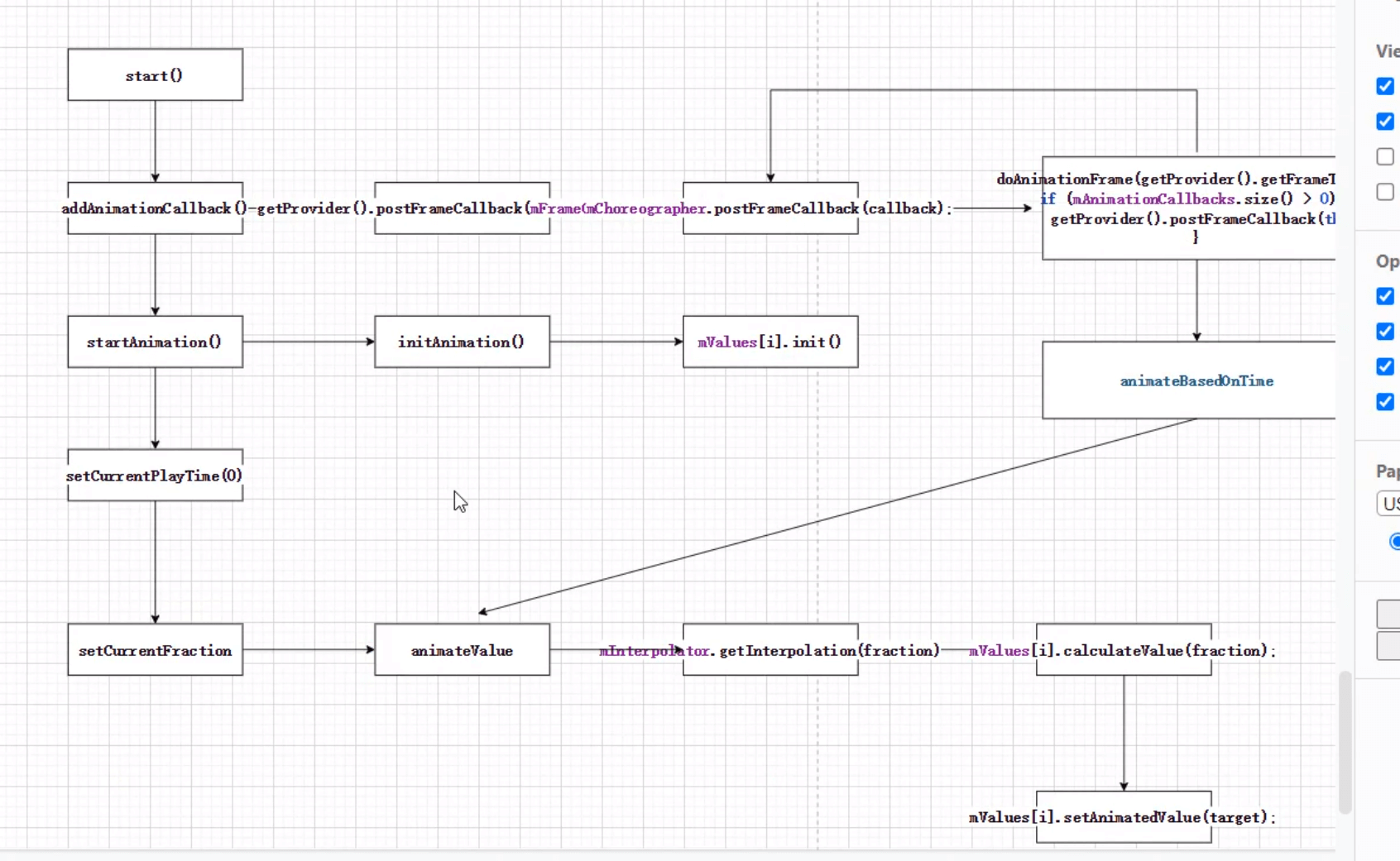The width and height of the screenshot is (1400, 861).
Task: Toggle the second checked checkbox under the Vie section
Action: (x=1385, y=122)
